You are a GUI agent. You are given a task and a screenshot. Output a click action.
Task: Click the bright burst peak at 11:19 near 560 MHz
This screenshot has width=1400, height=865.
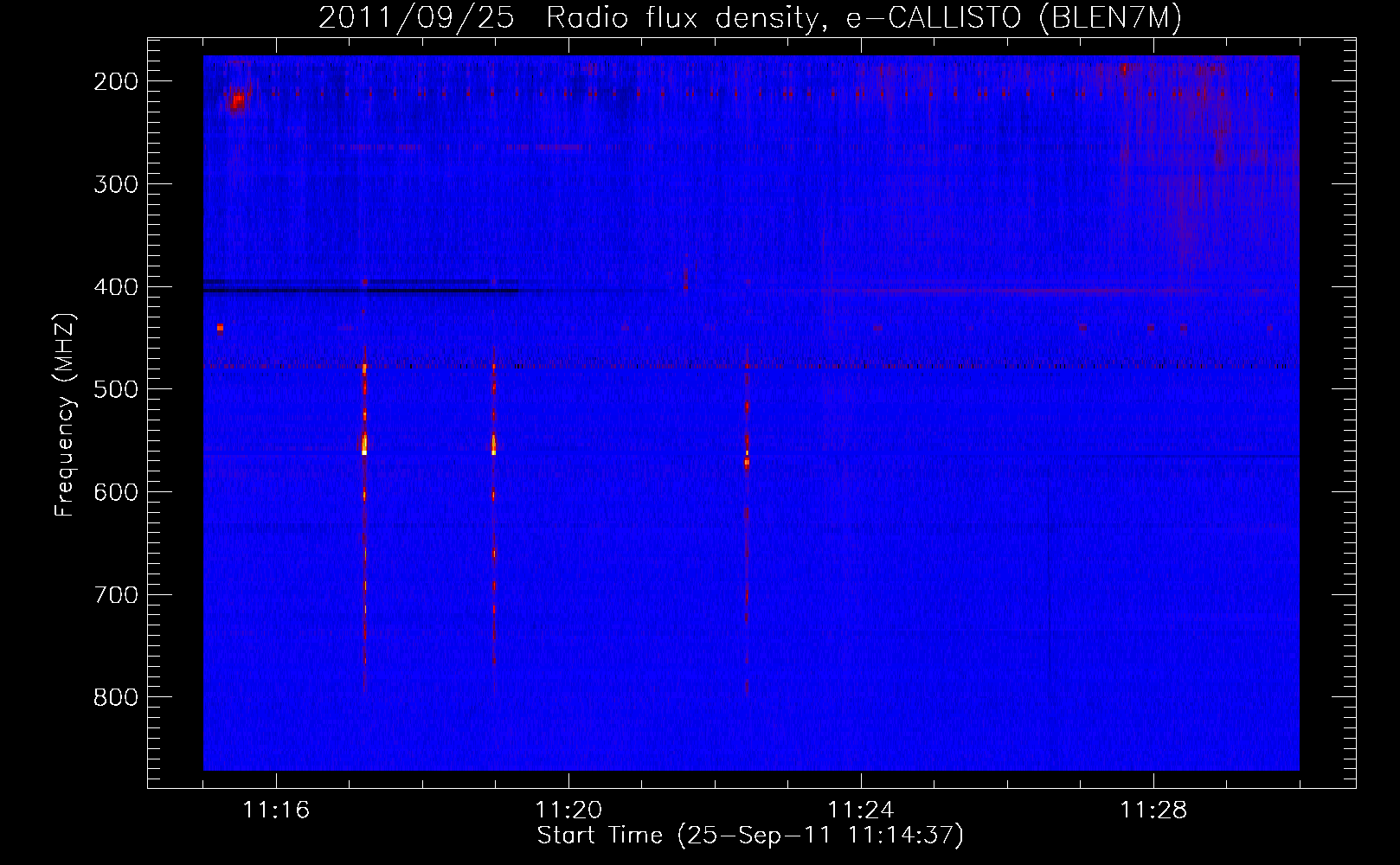tap(493, 445)
